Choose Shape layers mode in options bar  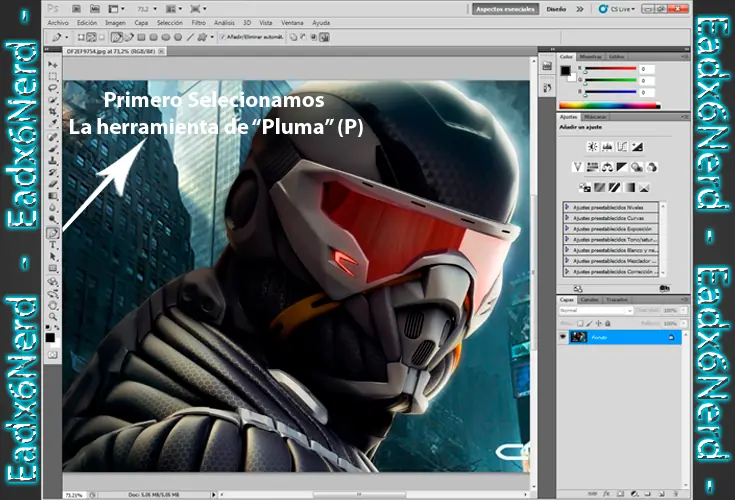(x=81, y=37)
